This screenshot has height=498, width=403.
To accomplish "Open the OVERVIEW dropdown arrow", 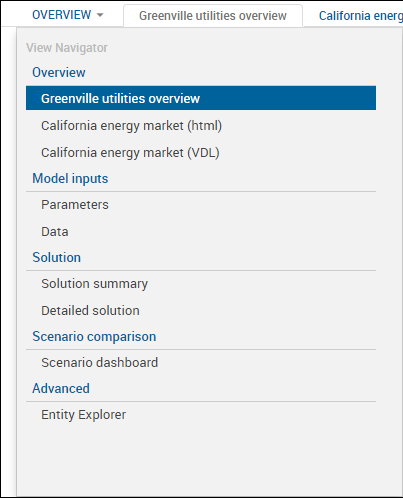I will coord(100,15).
